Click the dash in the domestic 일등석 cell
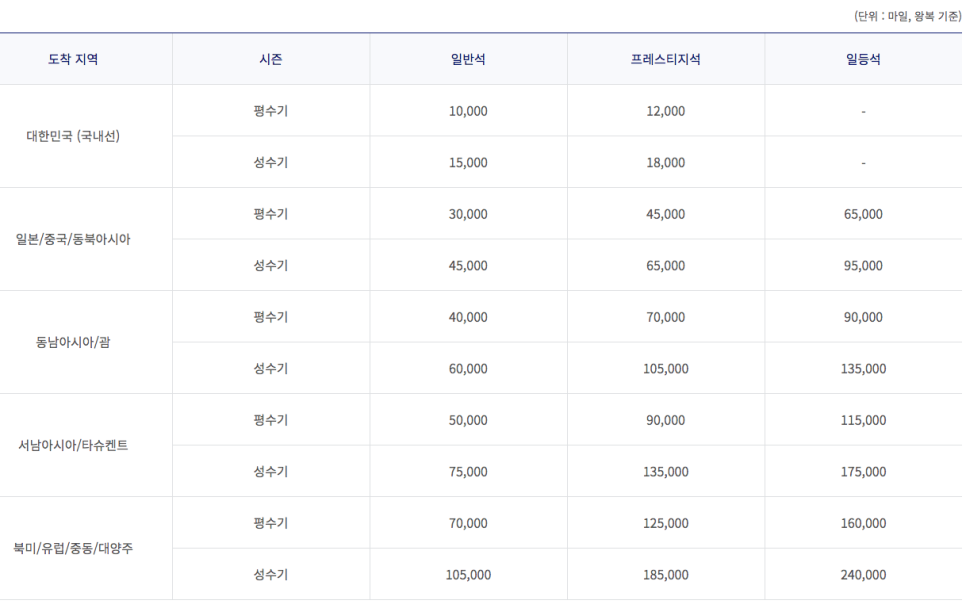Image resolution: width=966 pixels, height=608 pixels. tap(864, 110)
